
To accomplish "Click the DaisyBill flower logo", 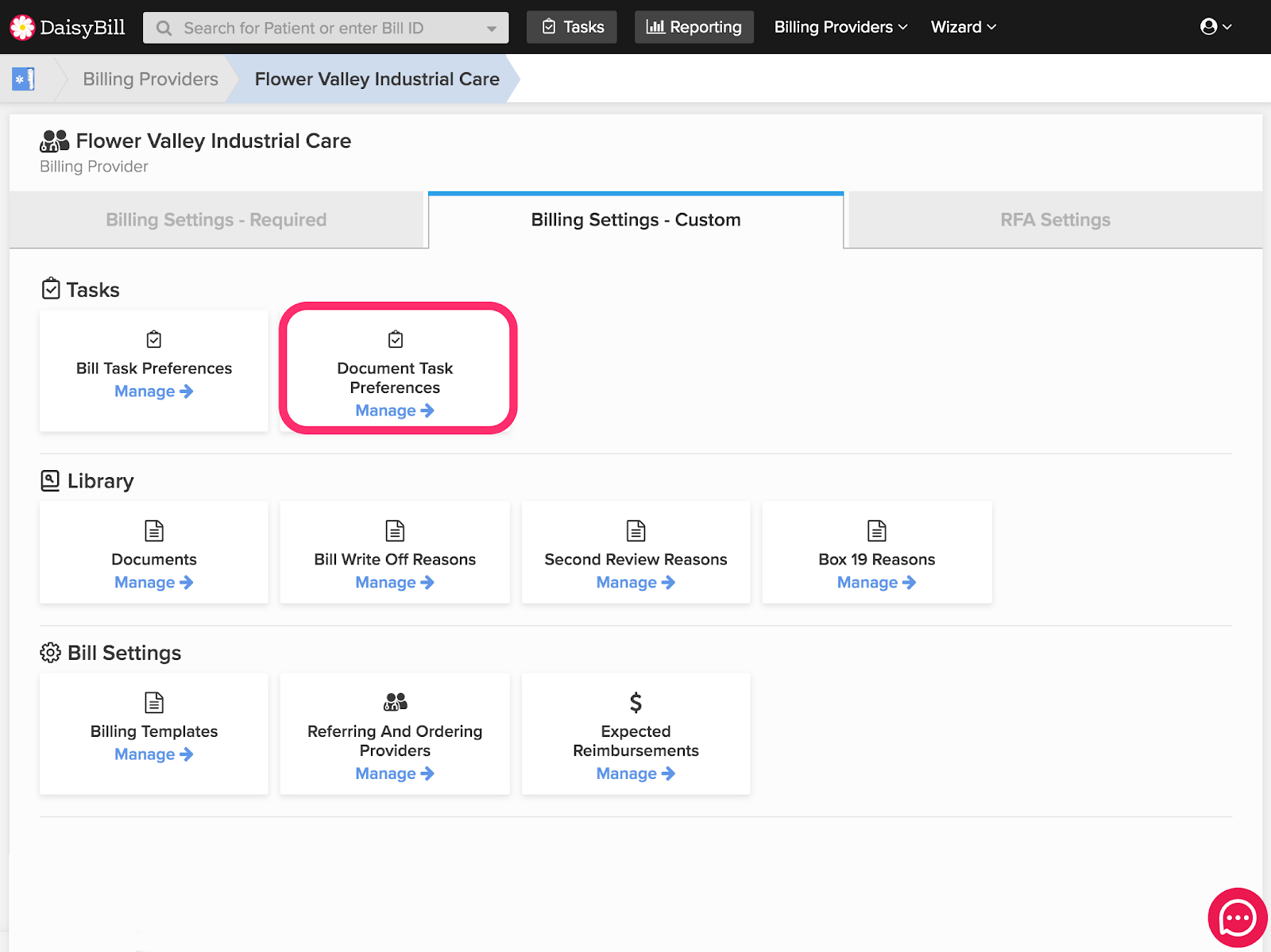I will click(x=22, y=27).
